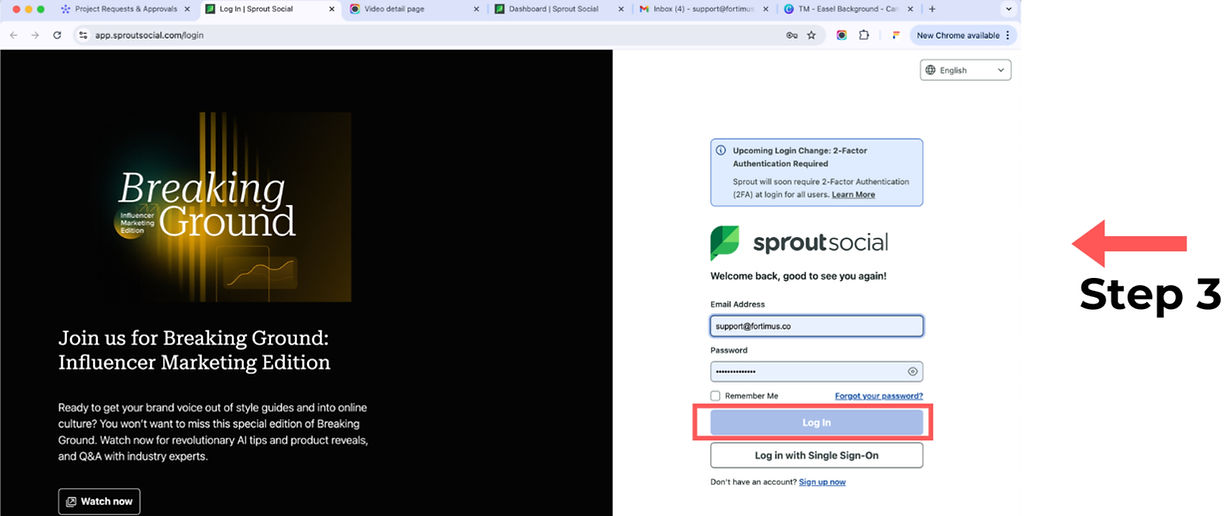Close the Dashboard | Sprout Social tab

point(620,9)
